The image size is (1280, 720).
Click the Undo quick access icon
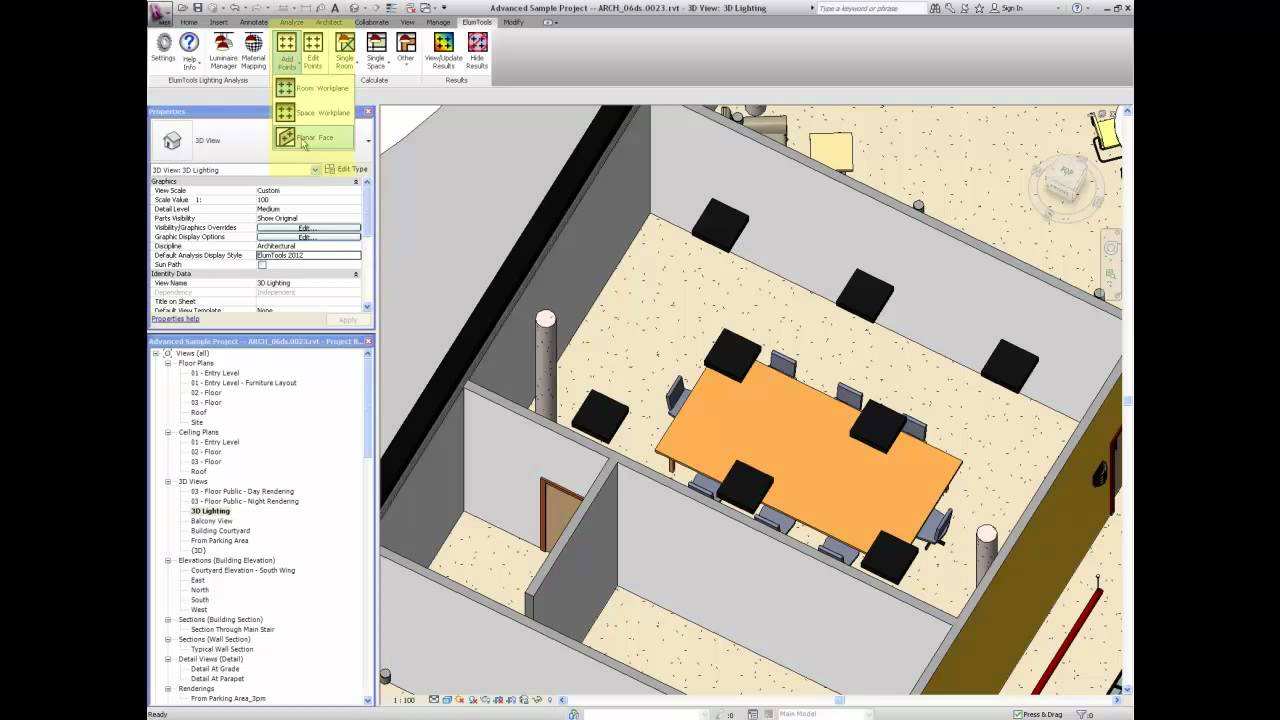236,8
